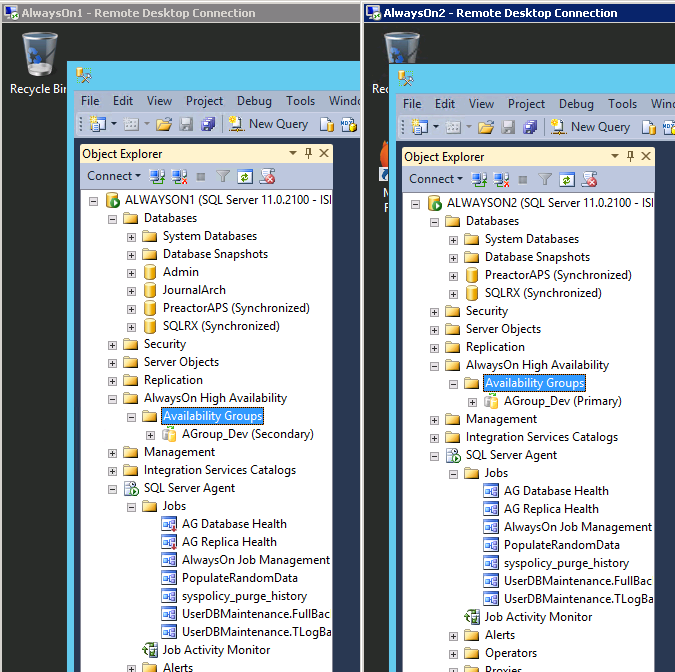Activate AlwaysOn2 Remote Desktop title bar
Screen dimensions: 675x672
coord(520,13)
